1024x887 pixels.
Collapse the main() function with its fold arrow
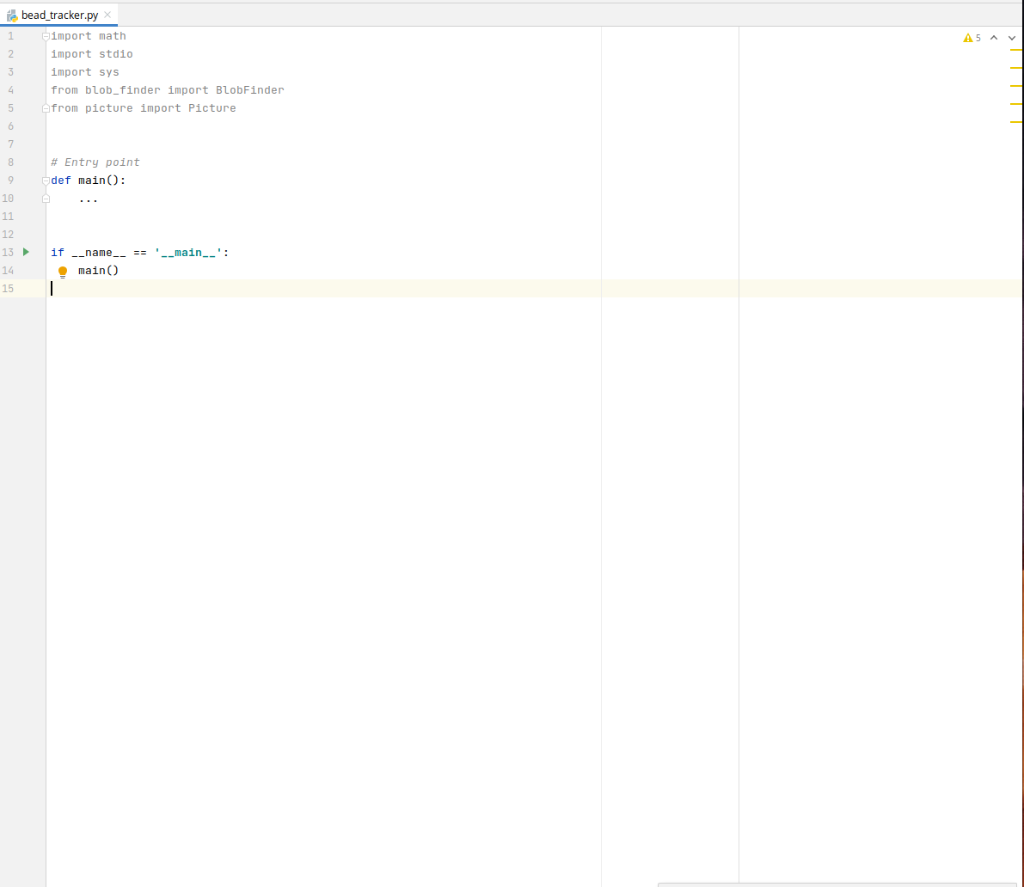(x=44, y=180)
